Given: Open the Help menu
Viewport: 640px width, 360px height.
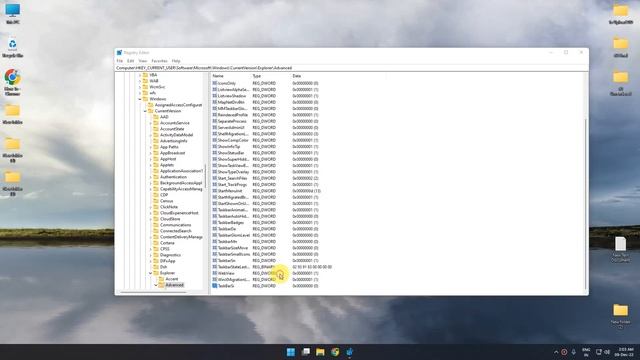Looking at the screenshot, I should (x=176, y=61).
